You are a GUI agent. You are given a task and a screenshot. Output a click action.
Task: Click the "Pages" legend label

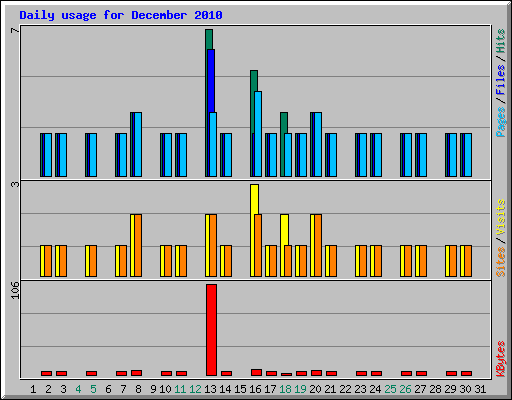click(x=501, y=122)
